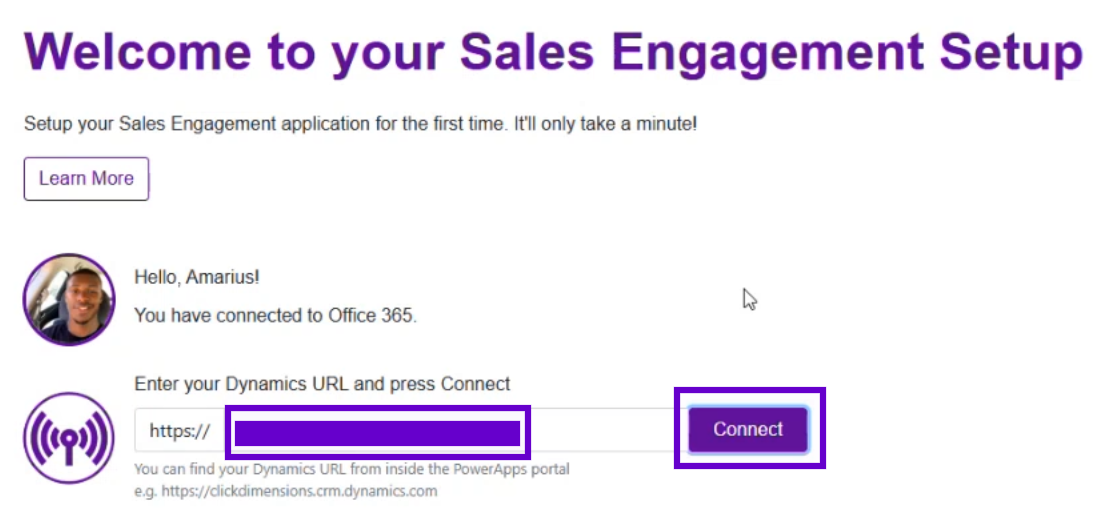Click the "Hello, Amarius!" greeting
The image size is (1098, 523).
pyautogui.click(x=197, y=278)
